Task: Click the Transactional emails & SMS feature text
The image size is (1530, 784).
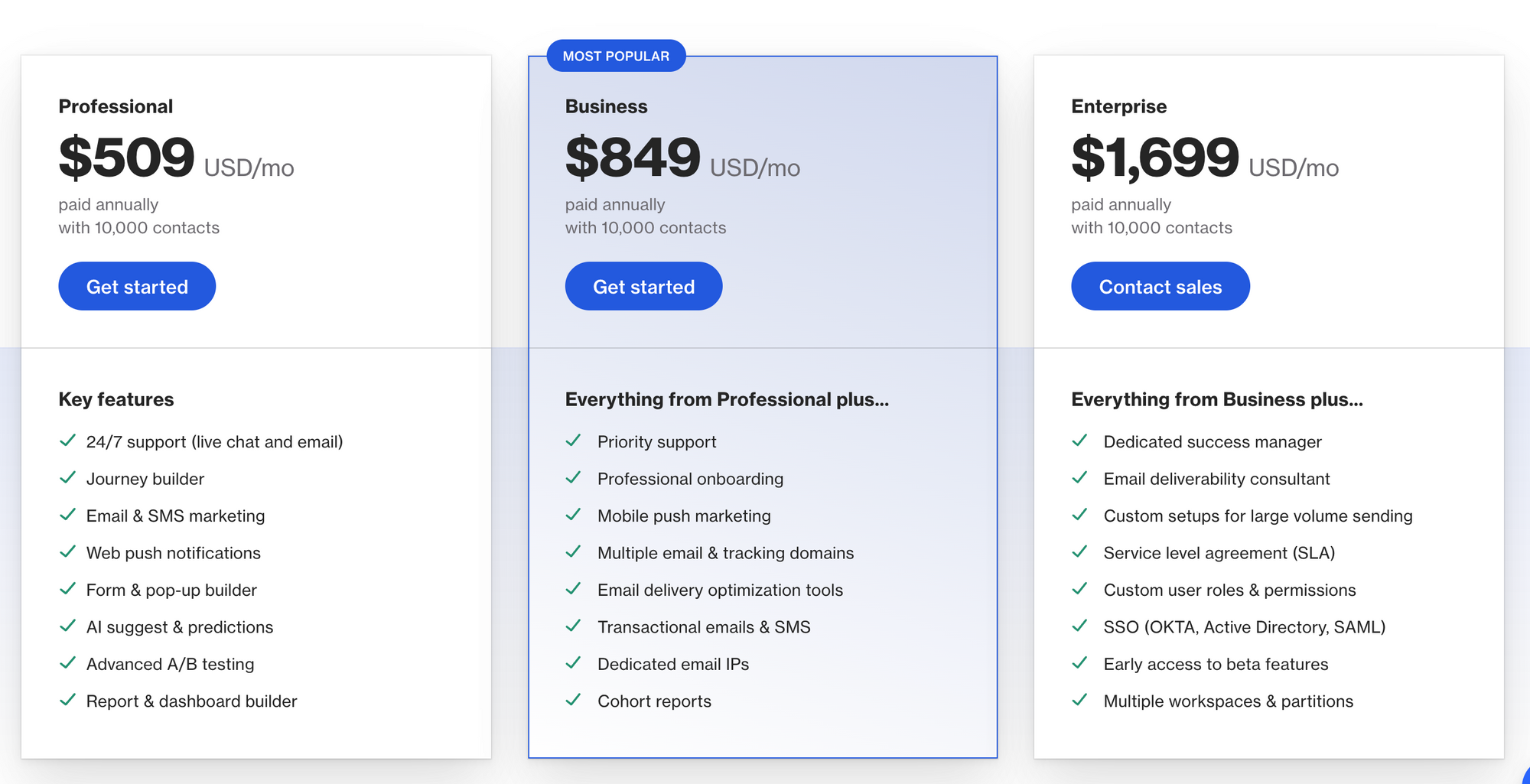Action: (704, 626)
